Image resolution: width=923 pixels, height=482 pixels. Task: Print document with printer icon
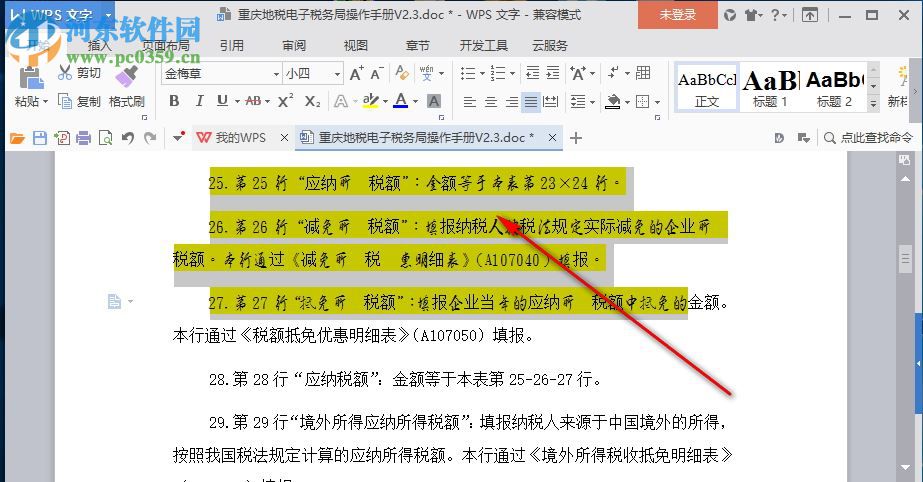click(84, 138)
